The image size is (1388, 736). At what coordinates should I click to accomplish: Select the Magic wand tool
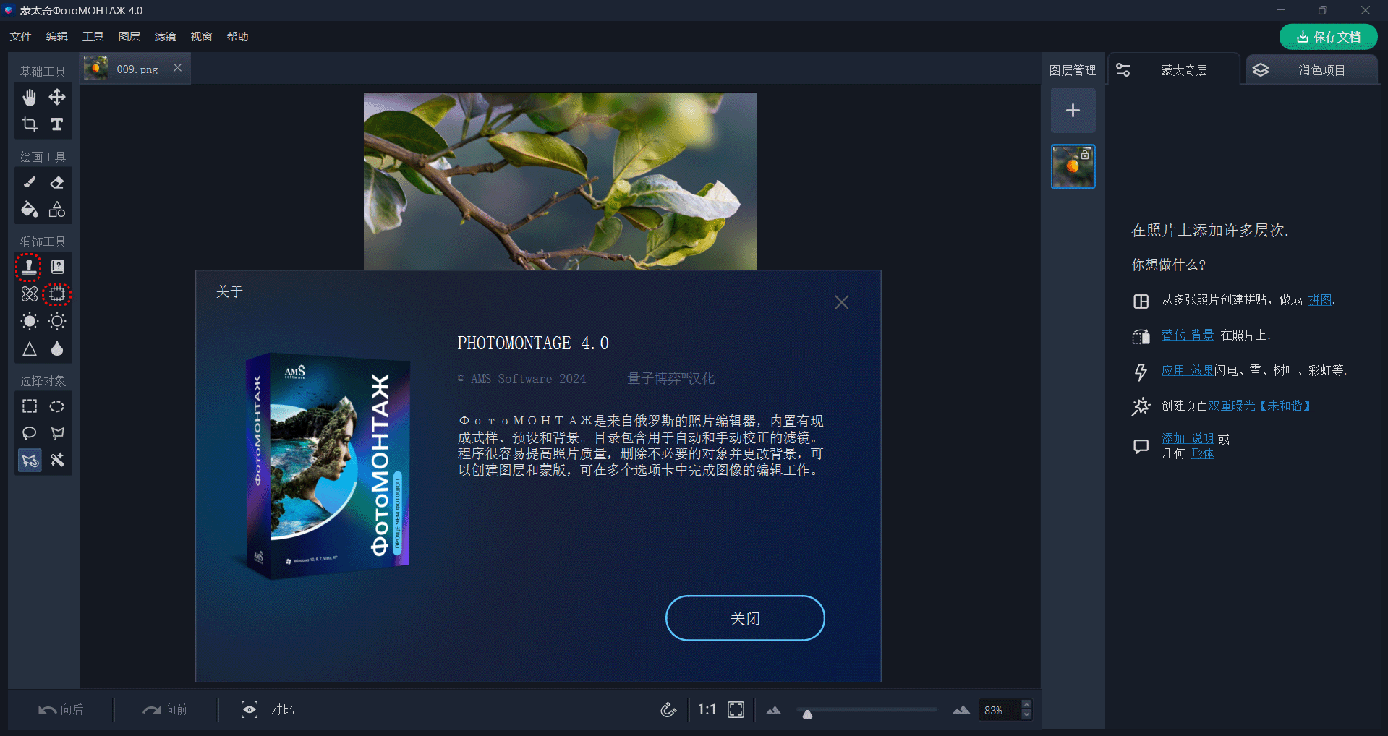tap(57, 460)
